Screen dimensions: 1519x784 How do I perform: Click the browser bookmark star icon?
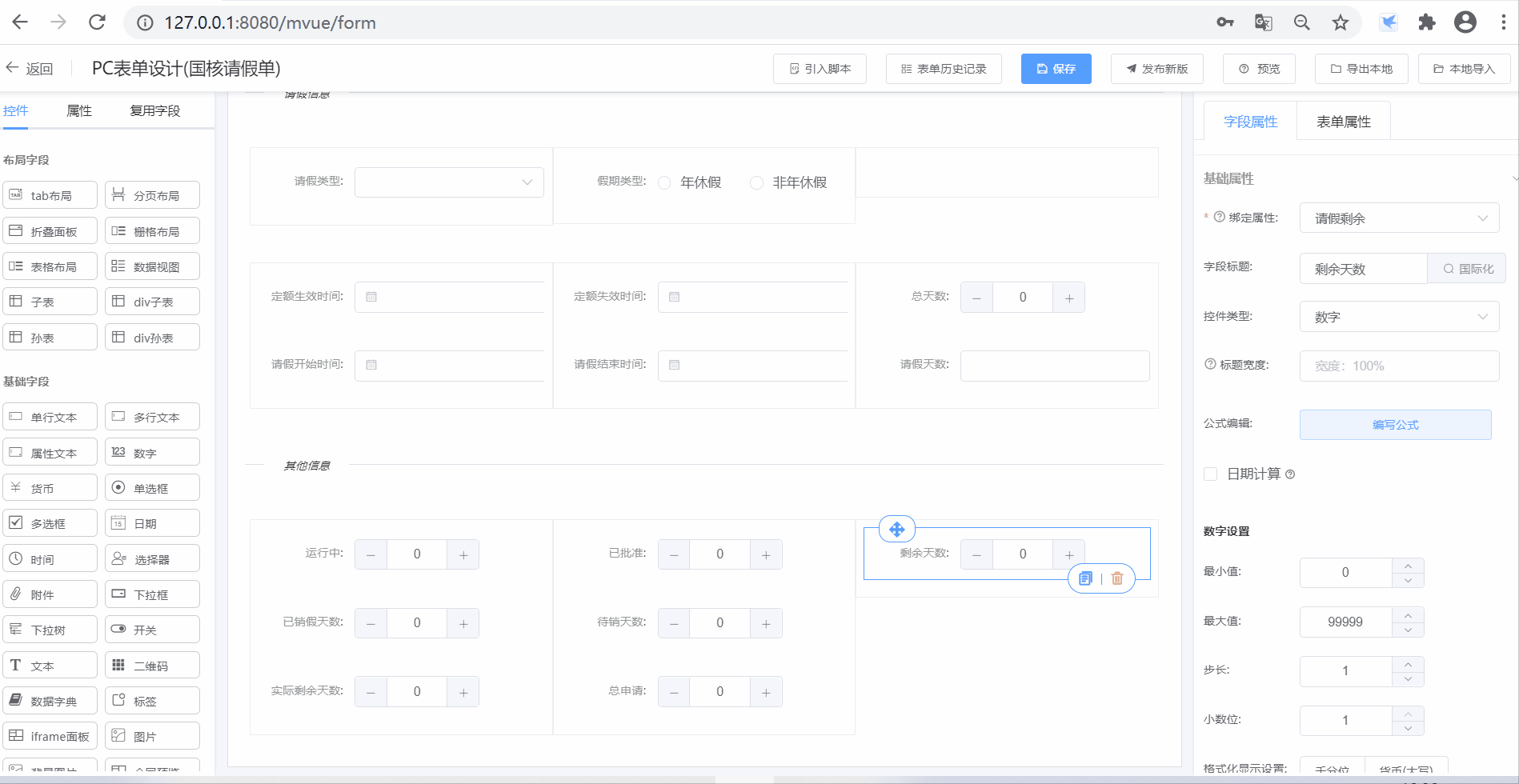1341,22
